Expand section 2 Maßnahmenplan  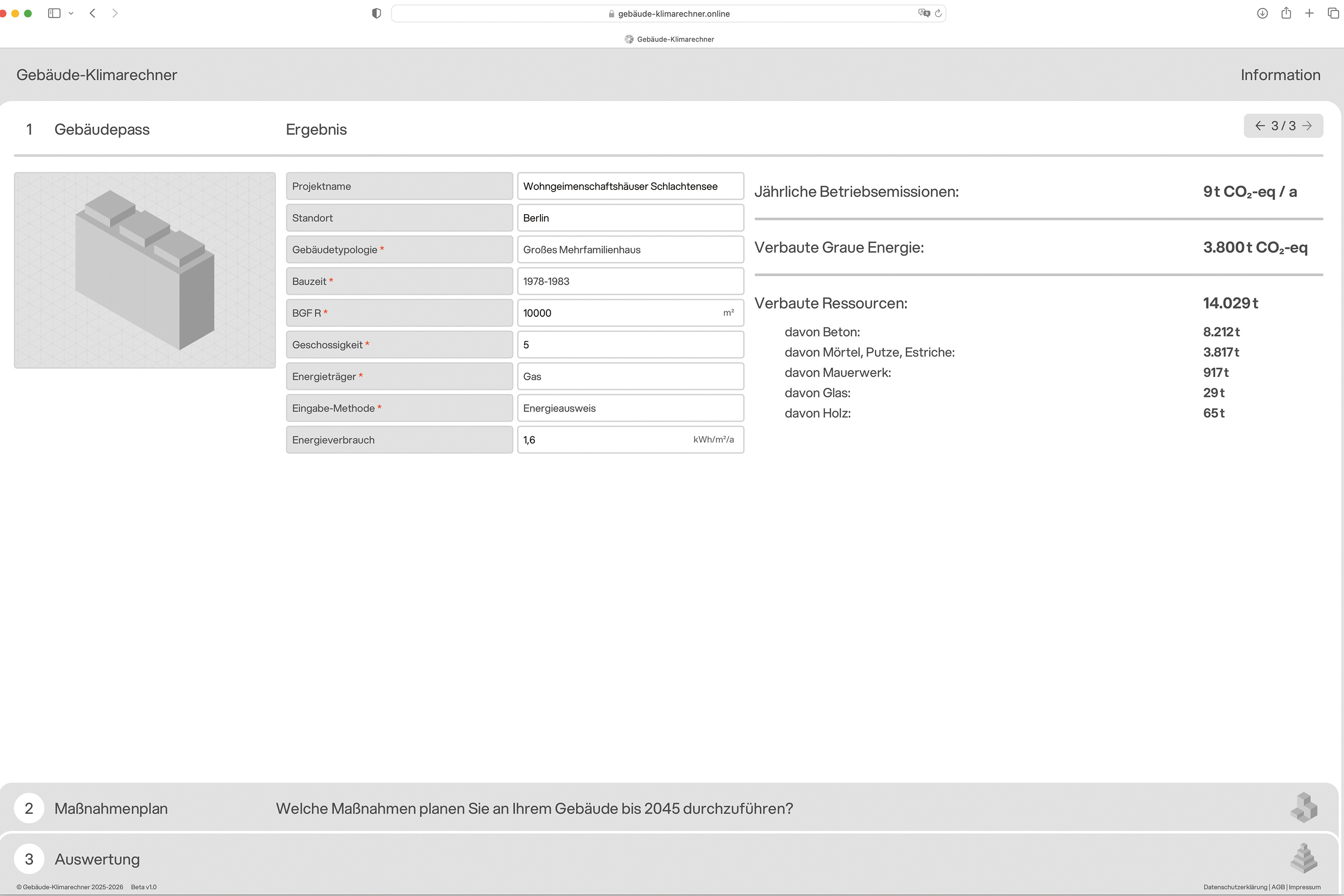pyautogui.click(x=669, y=808)
